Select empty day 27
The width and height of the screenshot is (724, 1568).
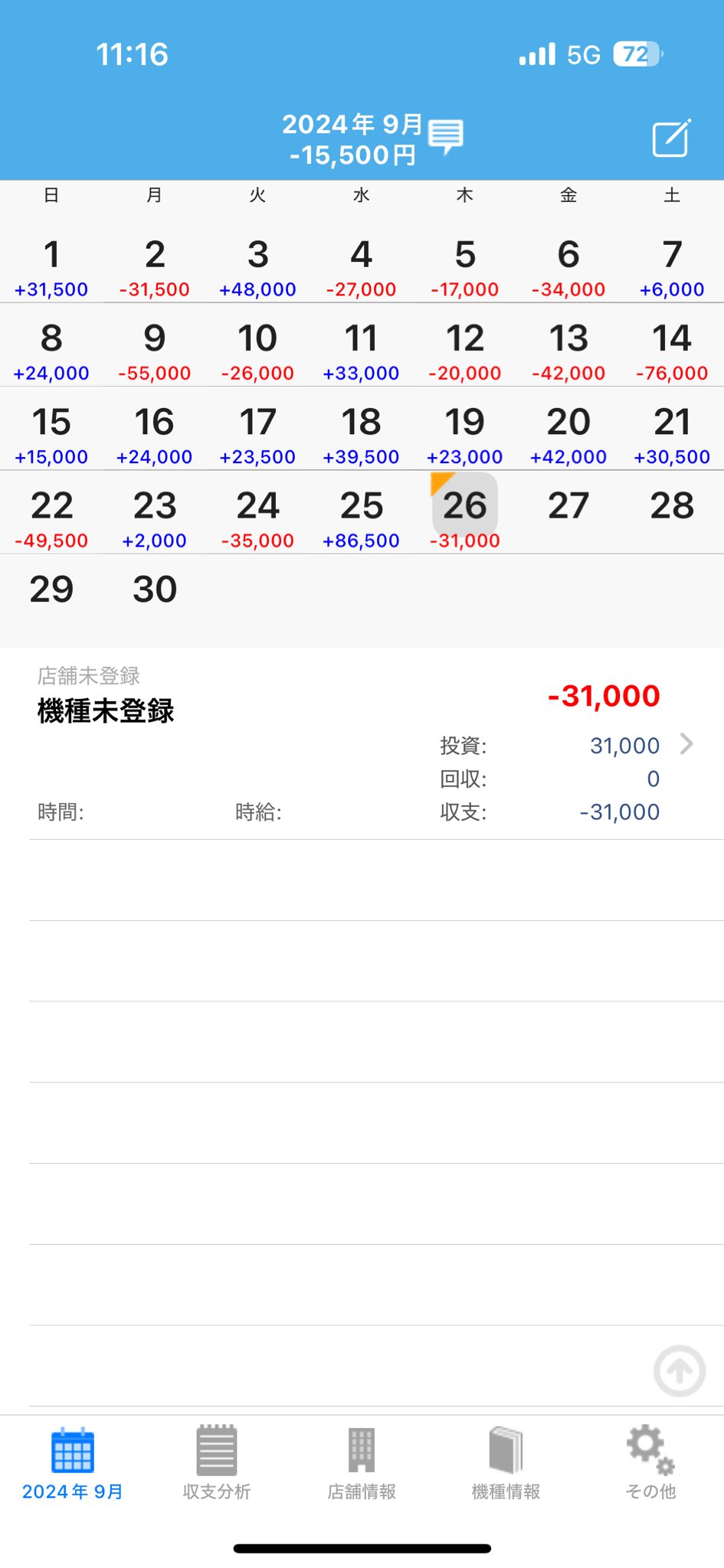(568, 506)
